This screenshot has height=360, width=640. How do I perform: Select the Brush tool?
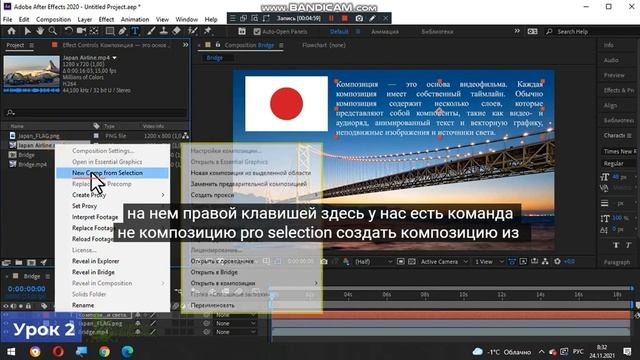151,31
